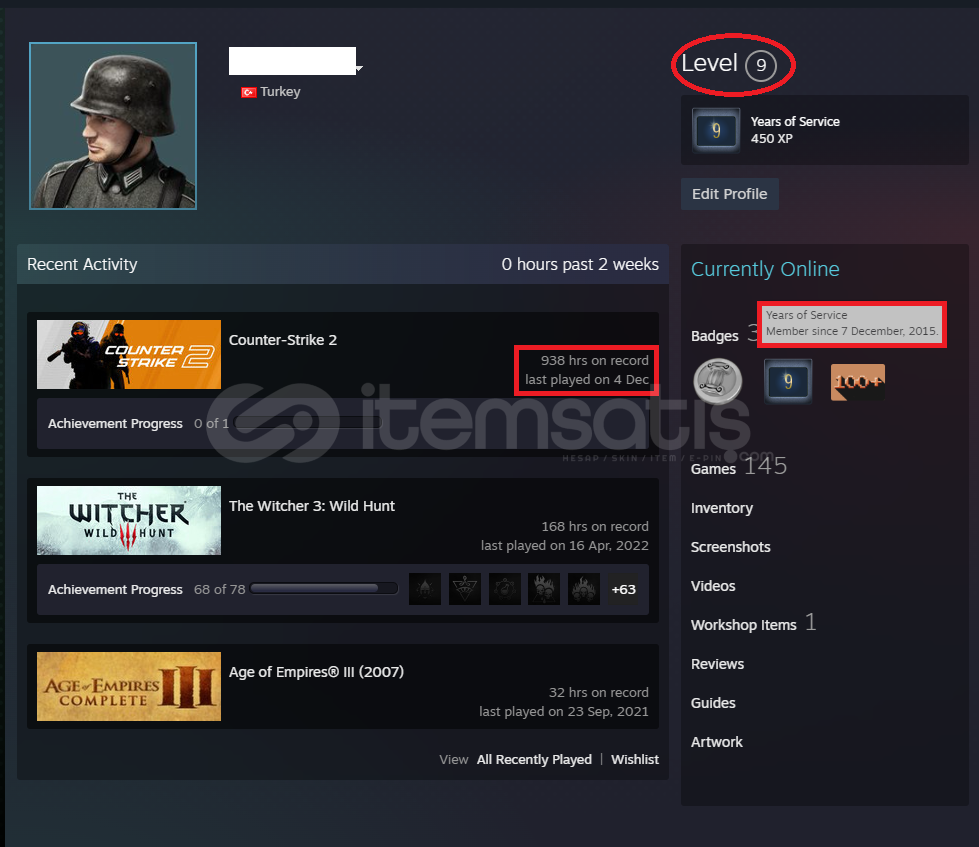This screenshot has width=979, height=847.
Task: Click last played on 23 Sep, 2021 text
Action: pyautogui.click(x=564, y=712)
